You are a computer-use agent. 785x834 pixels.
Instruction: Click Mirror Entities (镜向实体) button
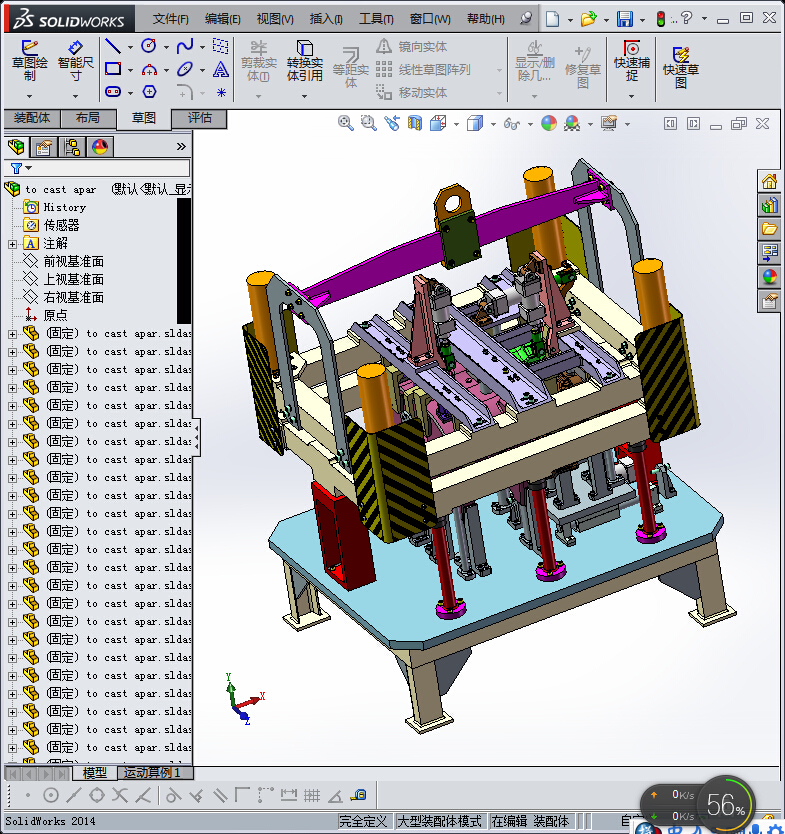pyautogui.click(x=412, y=47)
